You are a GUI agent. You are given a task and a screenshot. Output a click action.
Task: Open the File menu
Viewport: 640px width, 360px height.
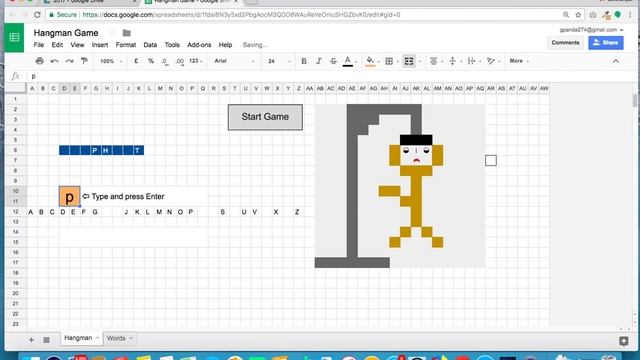pos(39,45)
